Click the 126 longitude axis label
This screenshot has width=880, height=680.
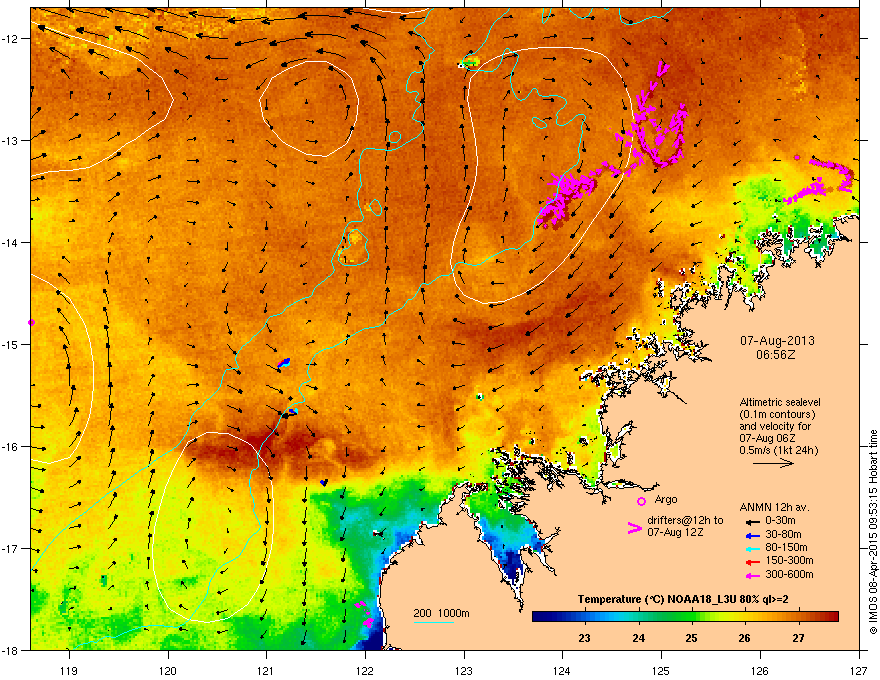click(x=760, y=670)
